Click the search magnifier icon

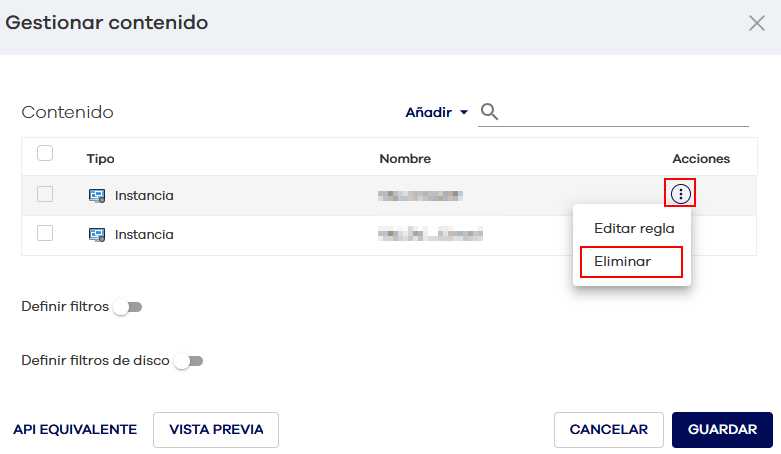click(x=489, y=112)
